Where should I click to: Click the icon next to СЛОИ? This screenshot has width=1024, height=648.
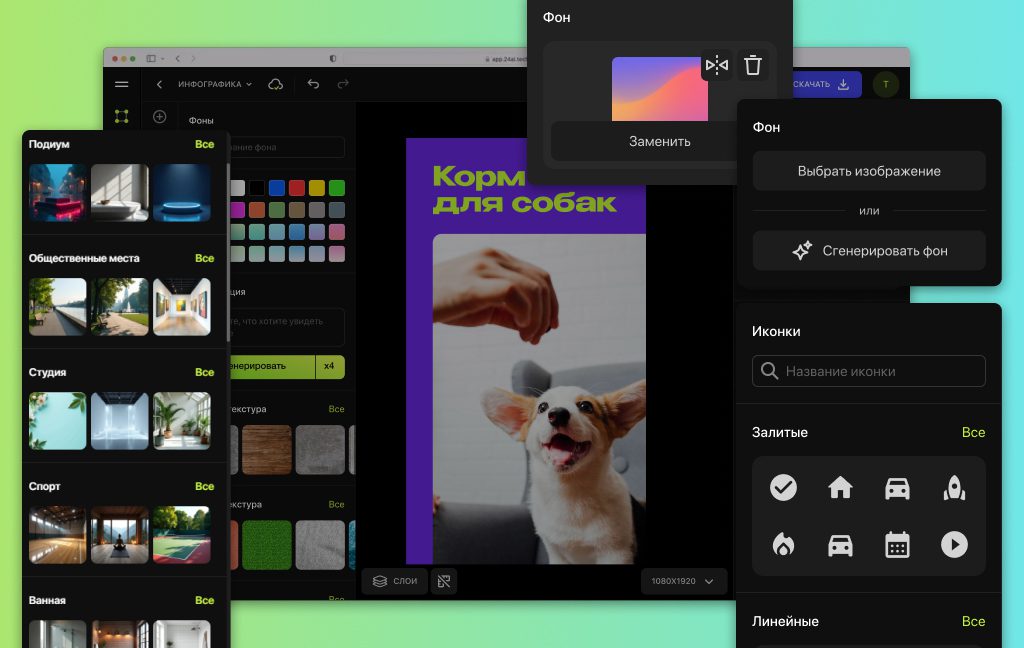(444, 581)
